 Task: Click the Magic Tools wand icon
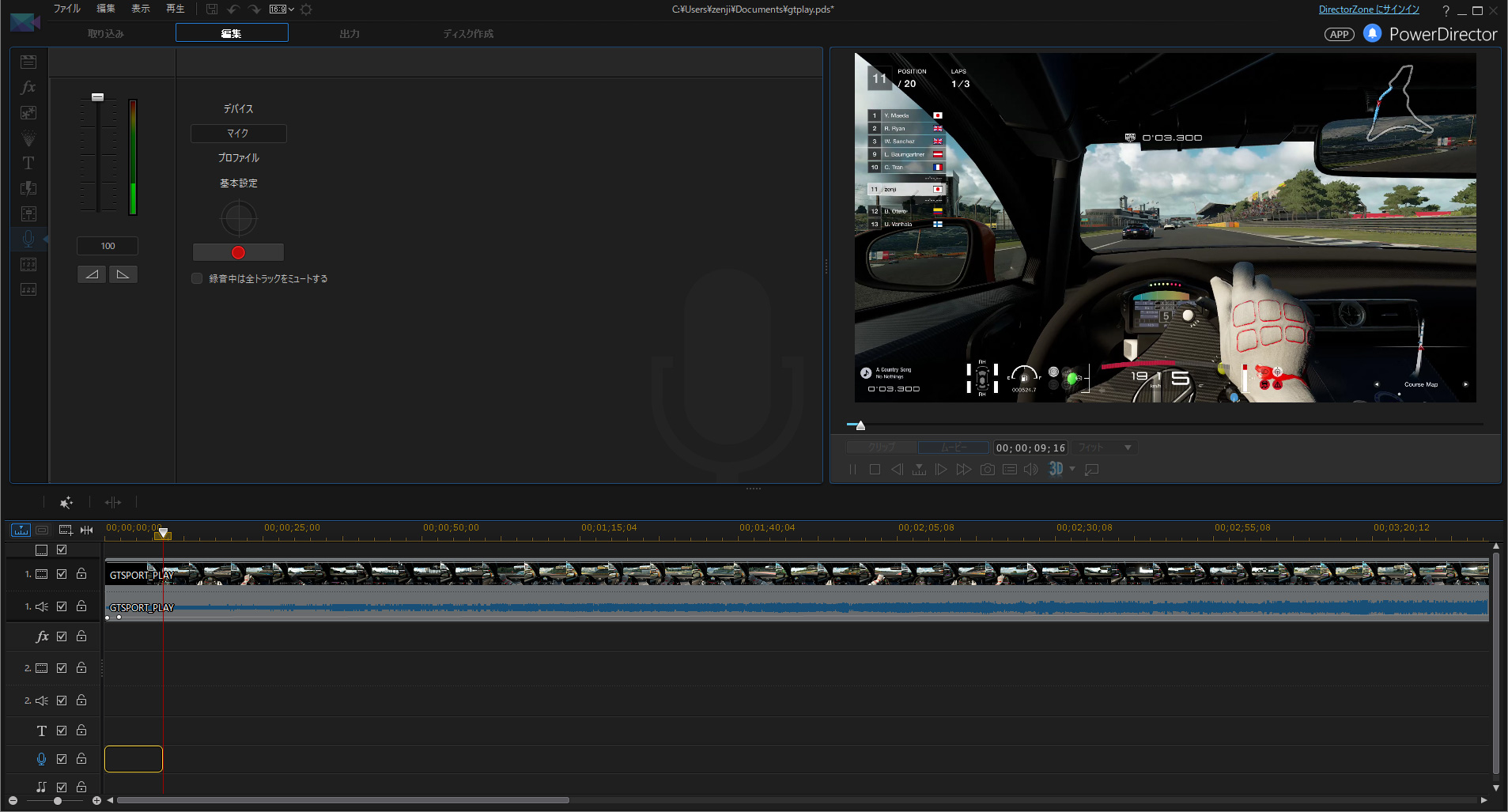pos(66,502)
